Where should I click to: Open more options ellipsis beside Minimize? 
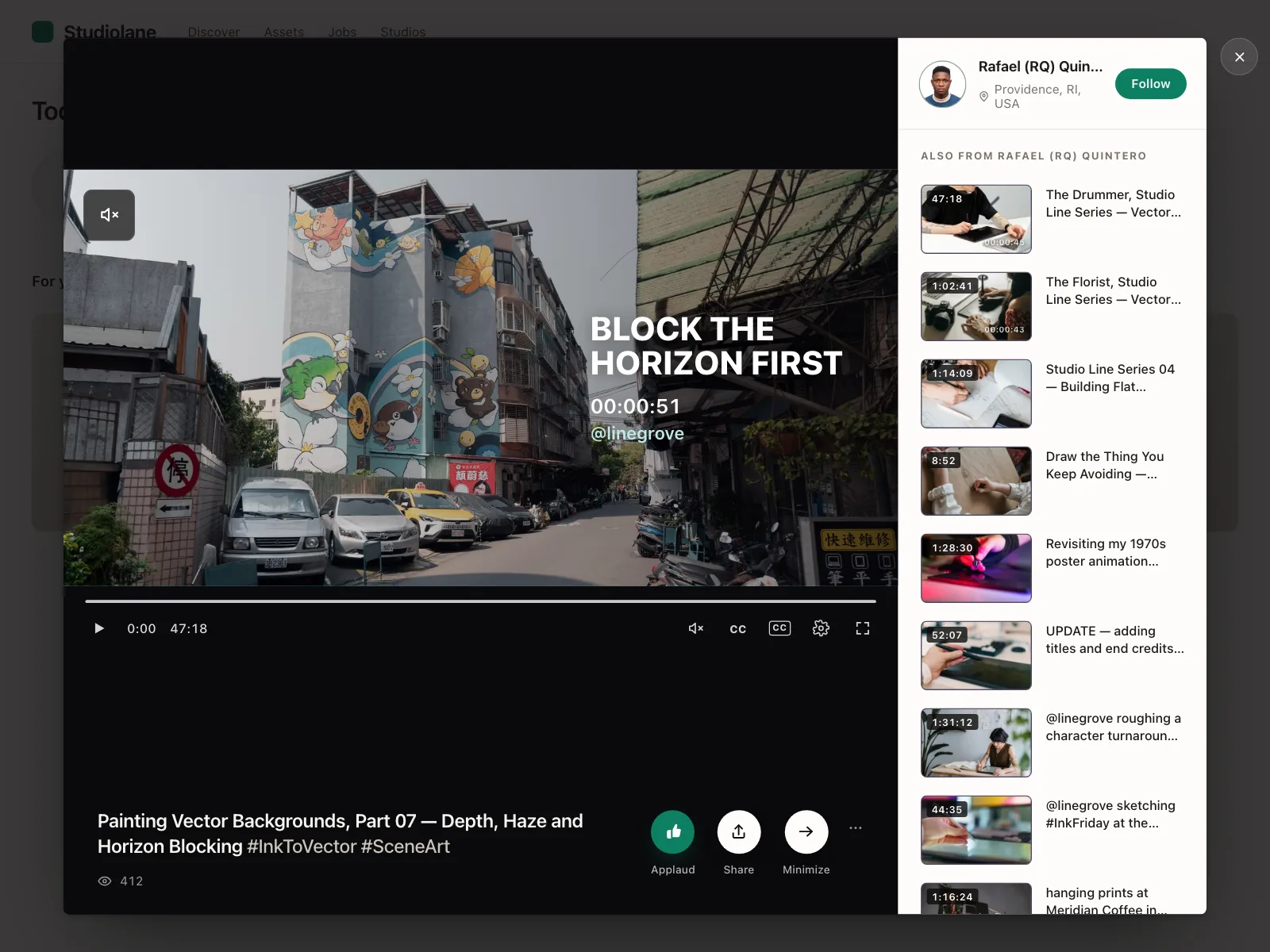[856, 828]
